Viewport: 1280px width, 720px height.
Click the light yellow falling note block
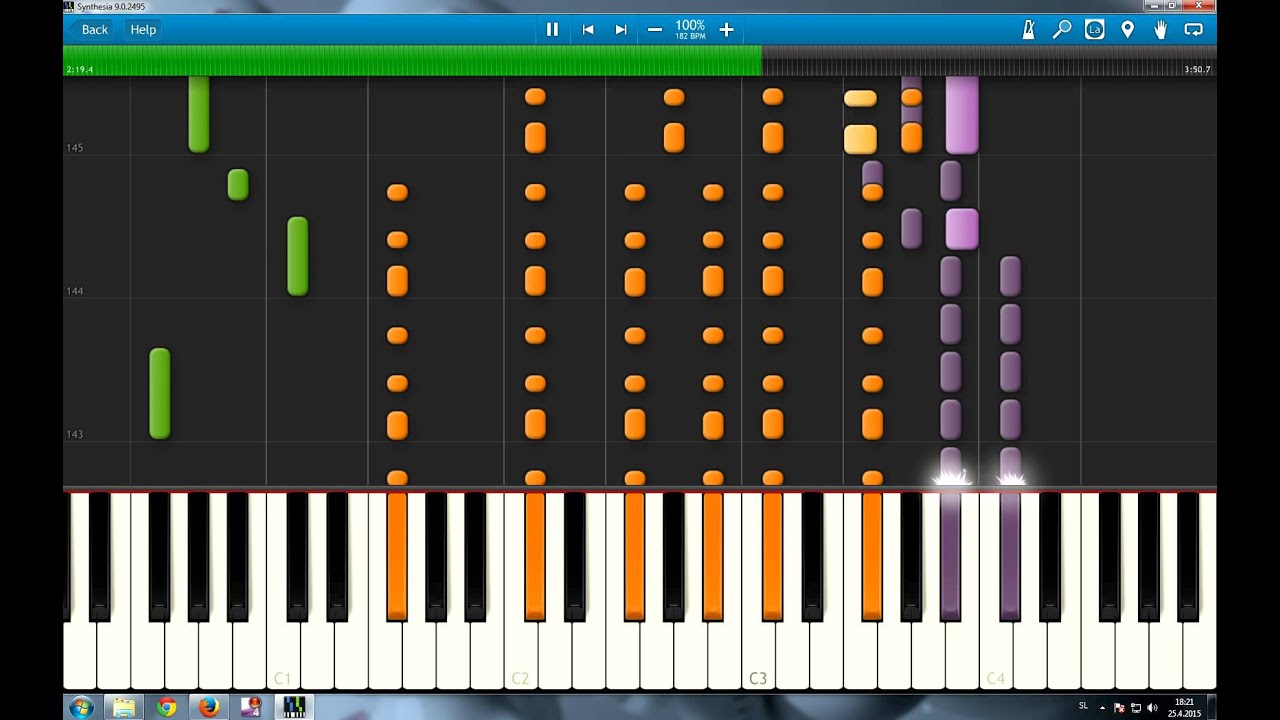pos(860,139)
